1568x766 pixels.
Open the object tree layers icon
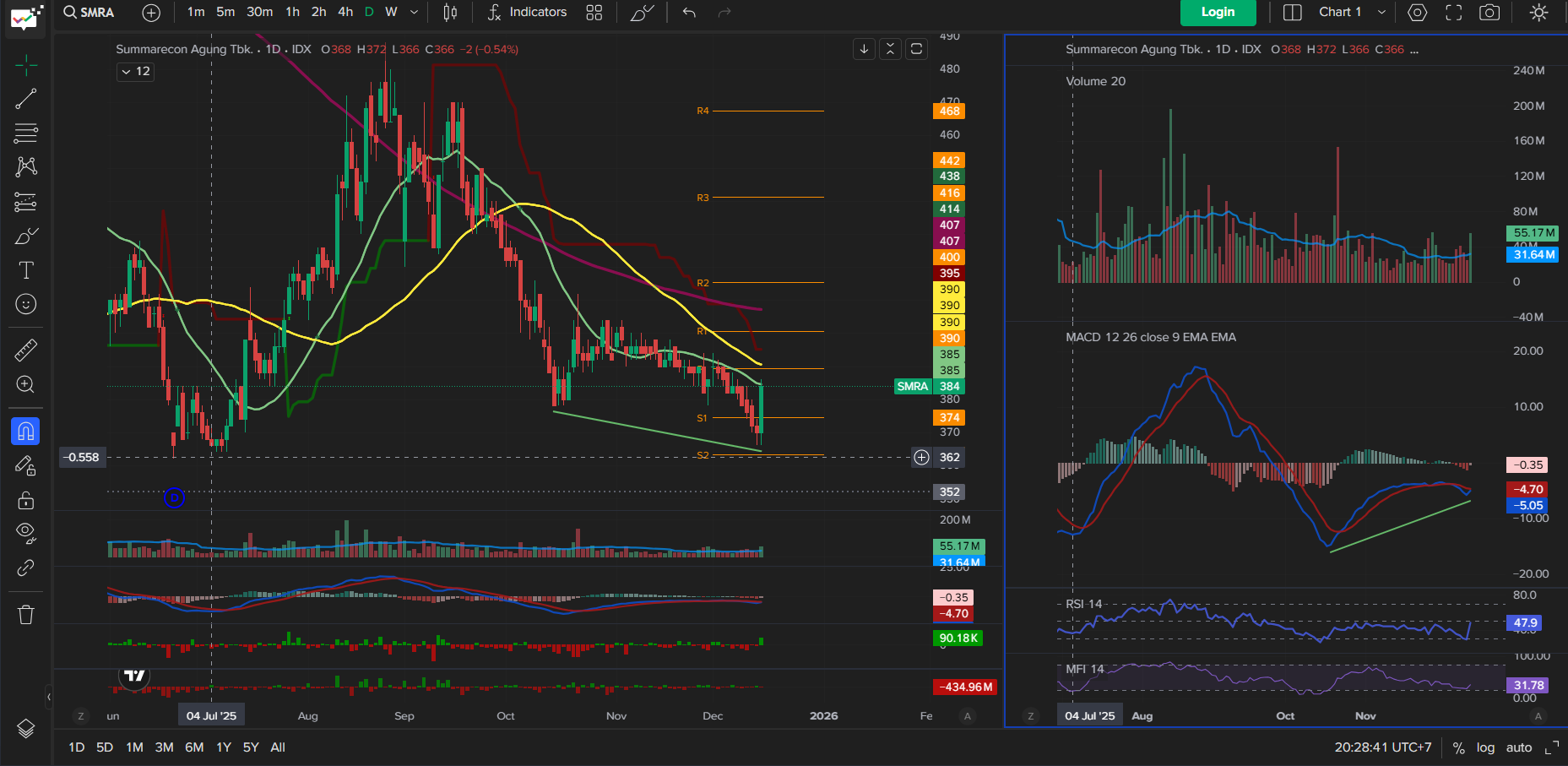coord(26,728)
